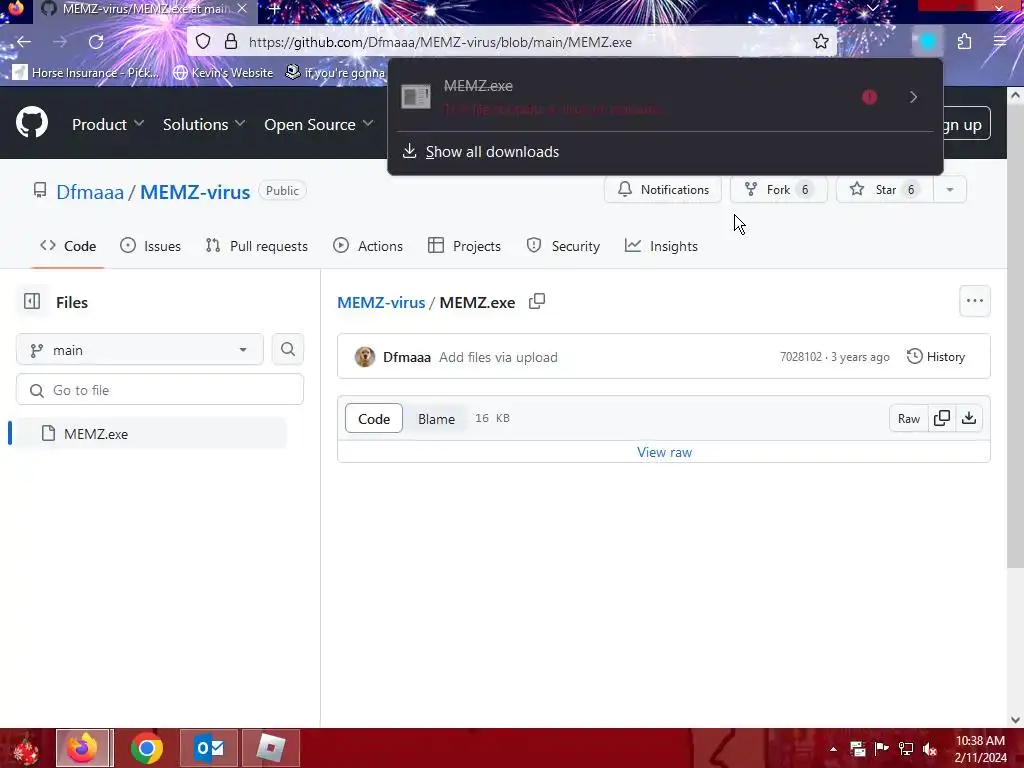This screenshot has height=768, width=1024.
Task: Open Add files via upload commit message
Action: pos(498,357)
